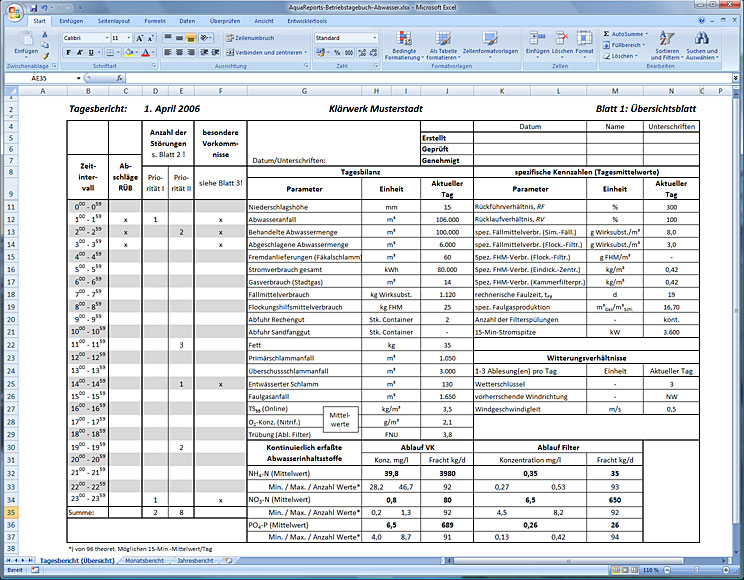Toggle macro recording icon next to Bereit
The width and height of the screenshot is (744, 580).
coord(35,570)
